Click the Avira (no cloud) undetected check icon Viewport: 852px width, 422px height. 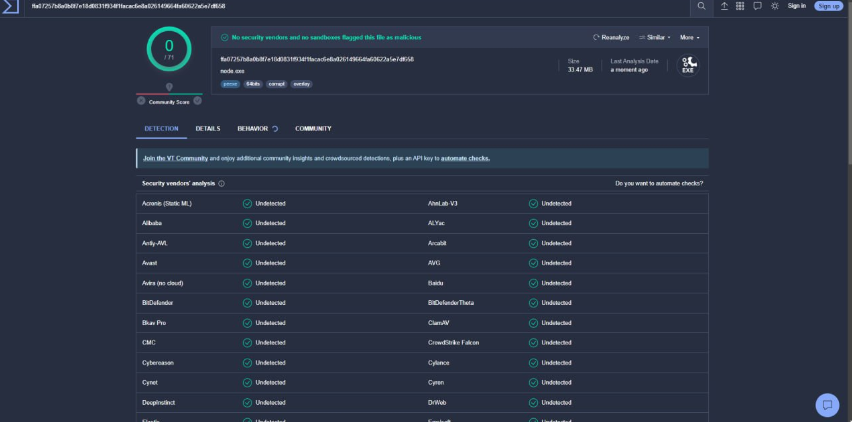pos(247,283)
